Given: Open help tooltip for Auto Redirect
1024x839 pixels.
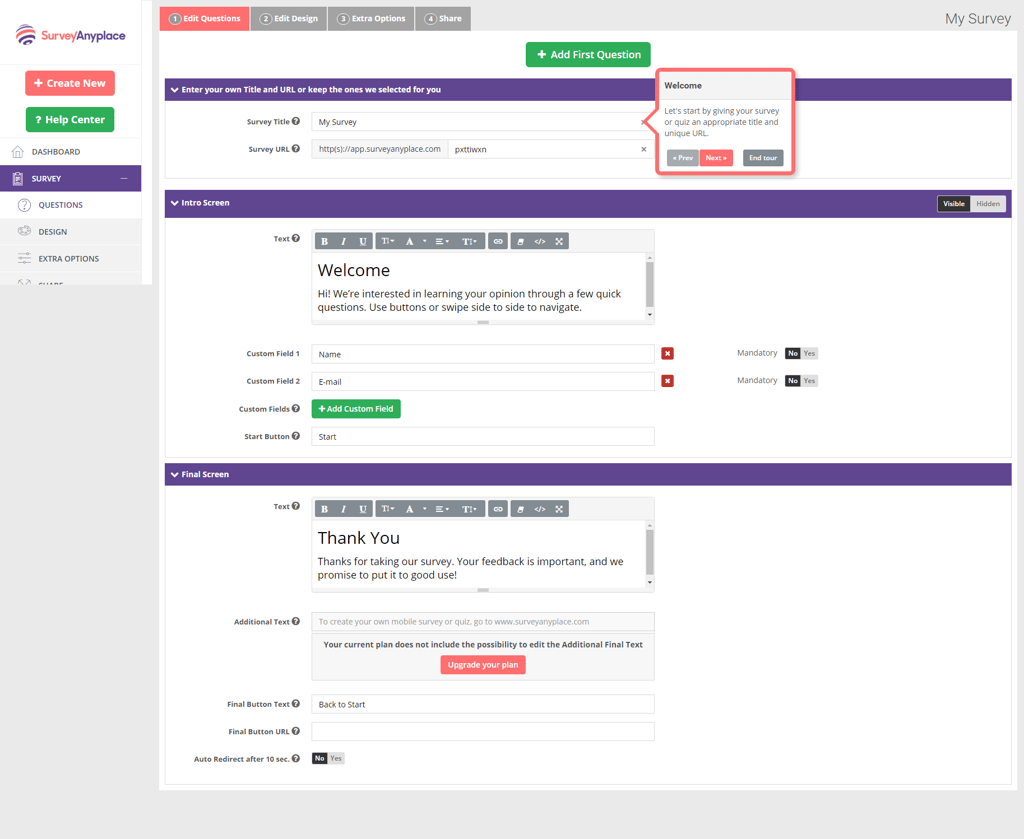Looking at the screenshot, I should point(296,759).
